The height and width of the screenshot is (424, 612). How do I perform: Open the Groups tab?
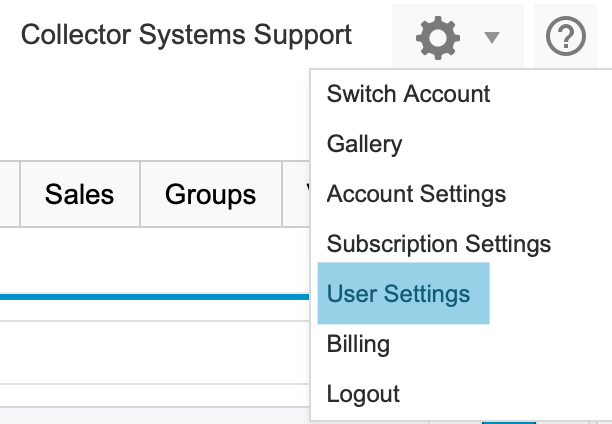point(210,194)
